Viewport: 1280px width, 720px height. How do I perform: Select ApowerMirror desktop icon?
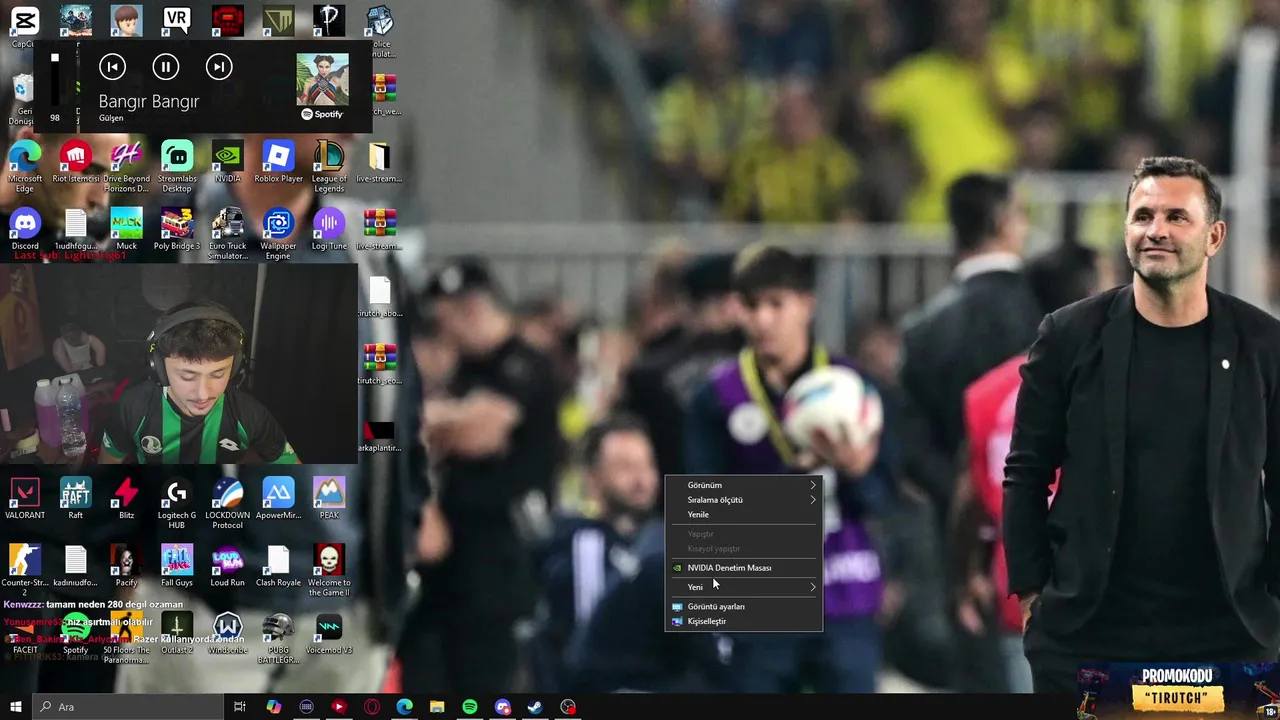(x=278, y=498)
